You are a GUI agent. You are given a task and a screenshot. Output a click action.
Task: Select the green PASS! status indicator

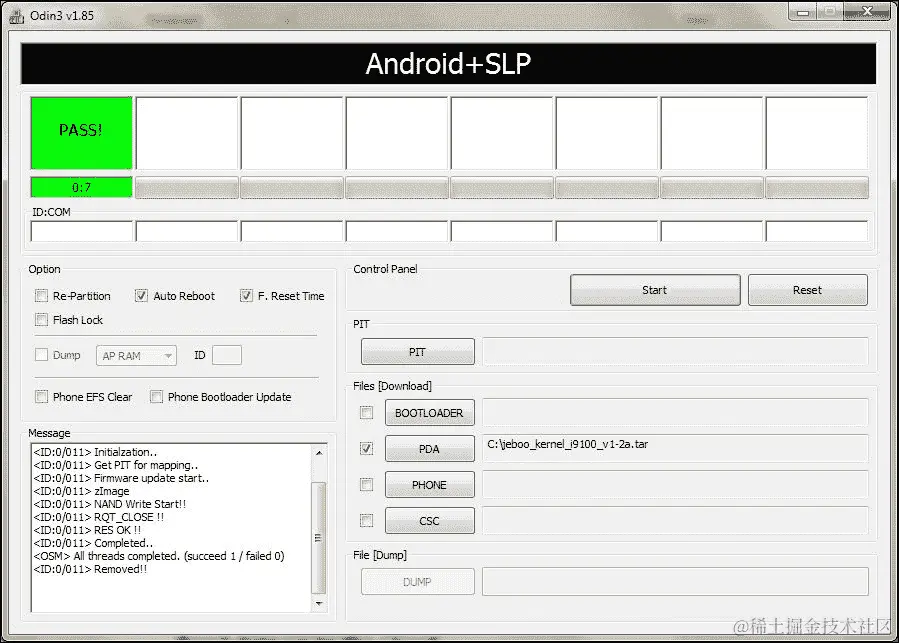[x=80, y=132]
